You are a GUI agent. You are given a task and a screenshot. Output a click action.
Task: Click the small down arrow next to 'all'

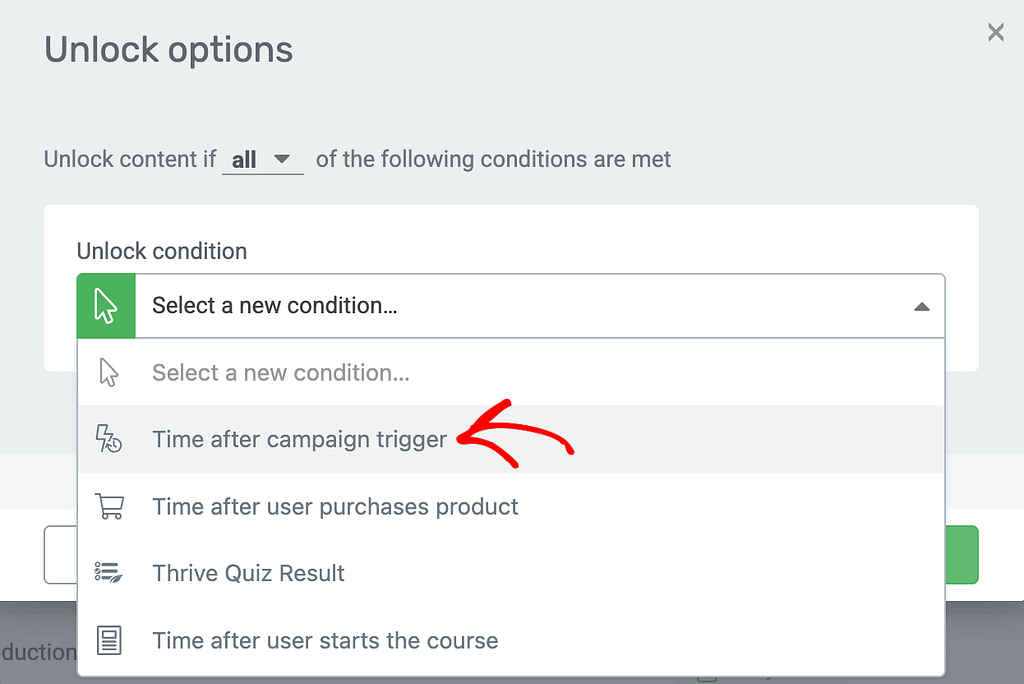tap(281, 159)
